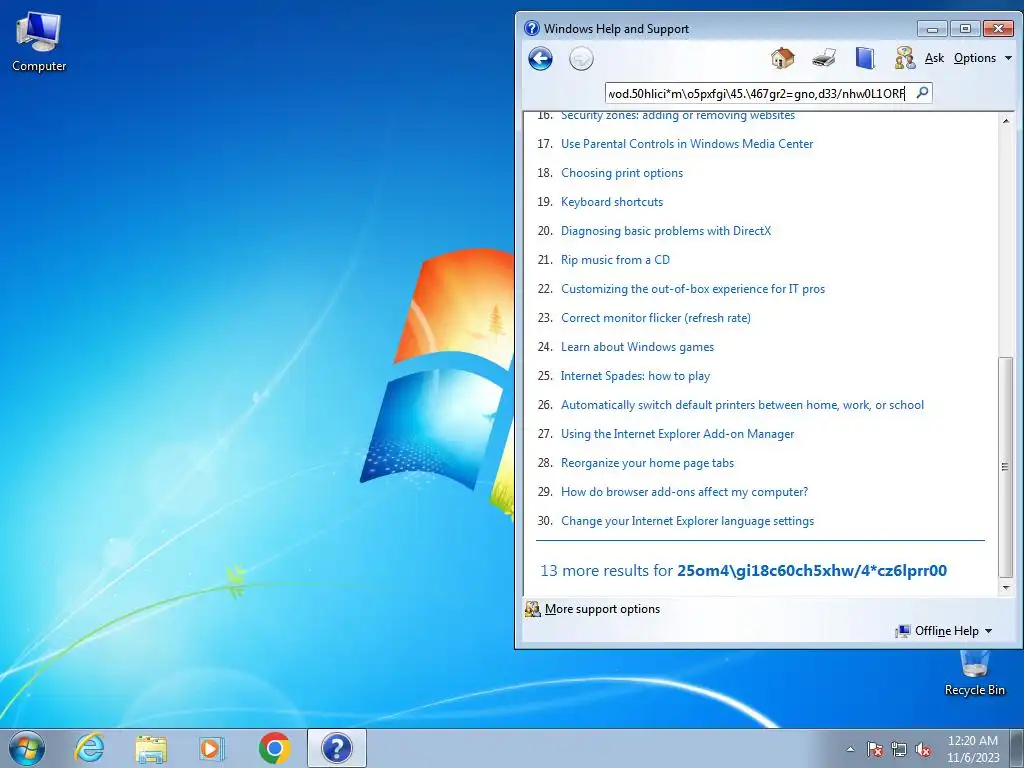Open Rip music from a CD
Screen dimensions: 1024x768
pos(615,260)
